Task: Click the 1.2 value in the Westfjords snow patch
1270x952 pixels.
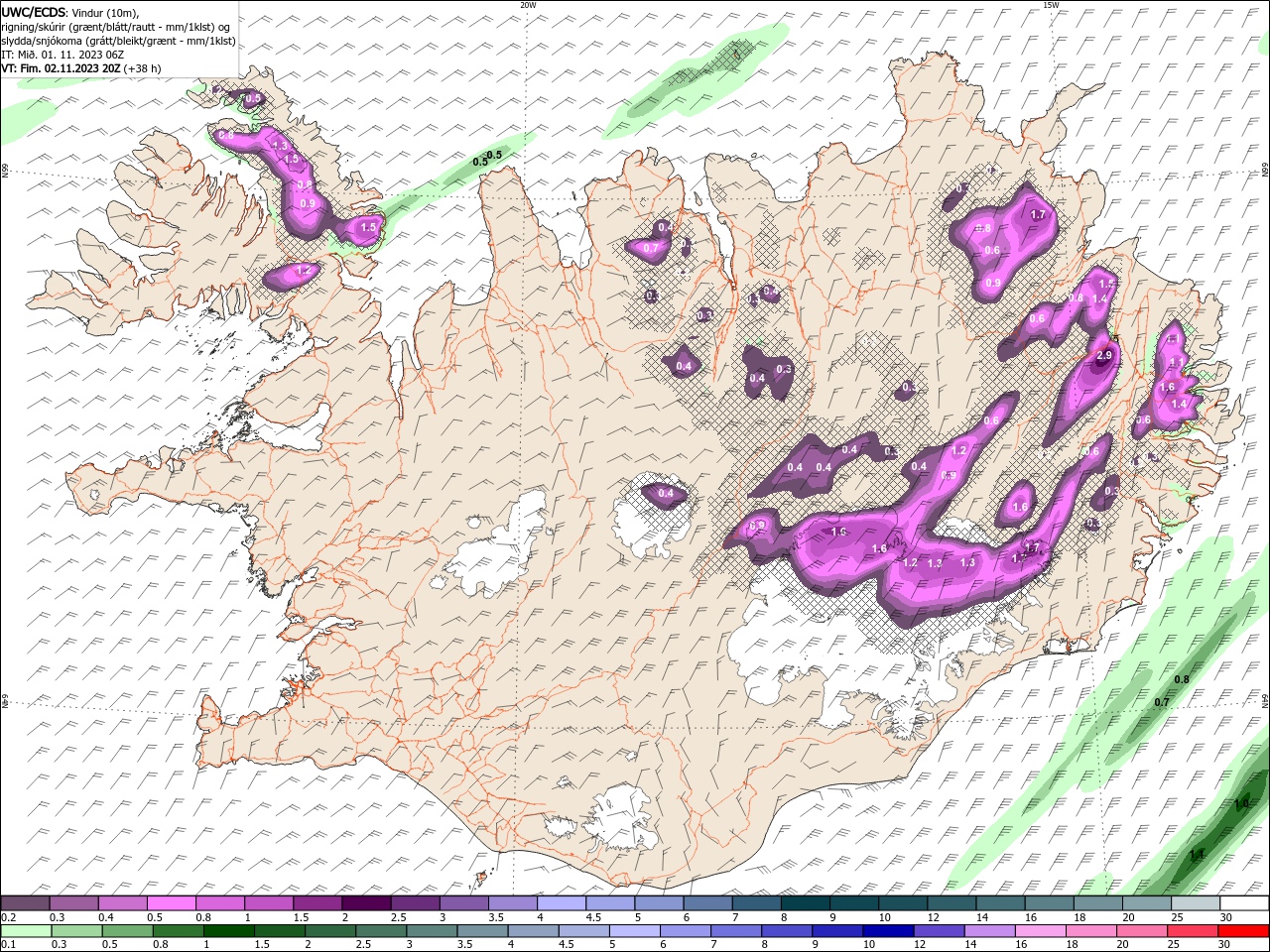Action: pyautogui.click(x=304, y=270)
